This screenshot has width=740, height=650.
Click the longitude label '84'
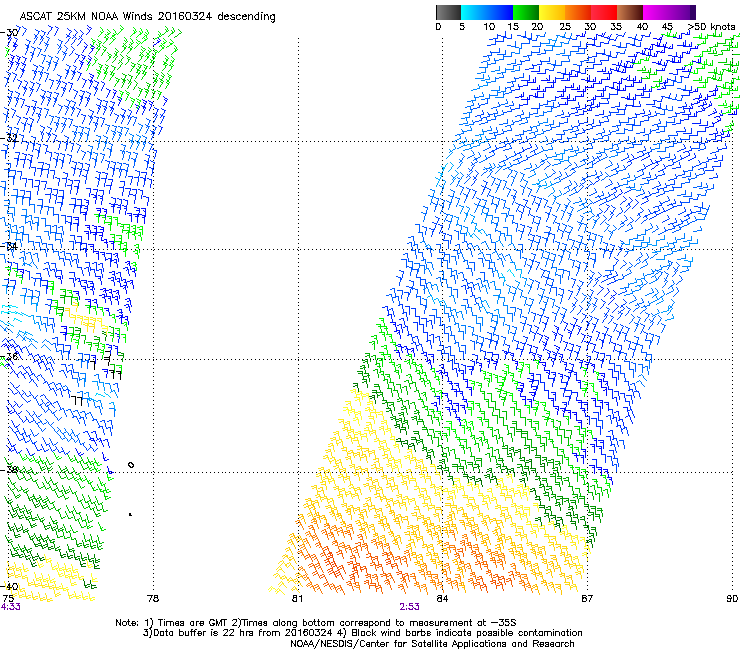tap(442, 599)
